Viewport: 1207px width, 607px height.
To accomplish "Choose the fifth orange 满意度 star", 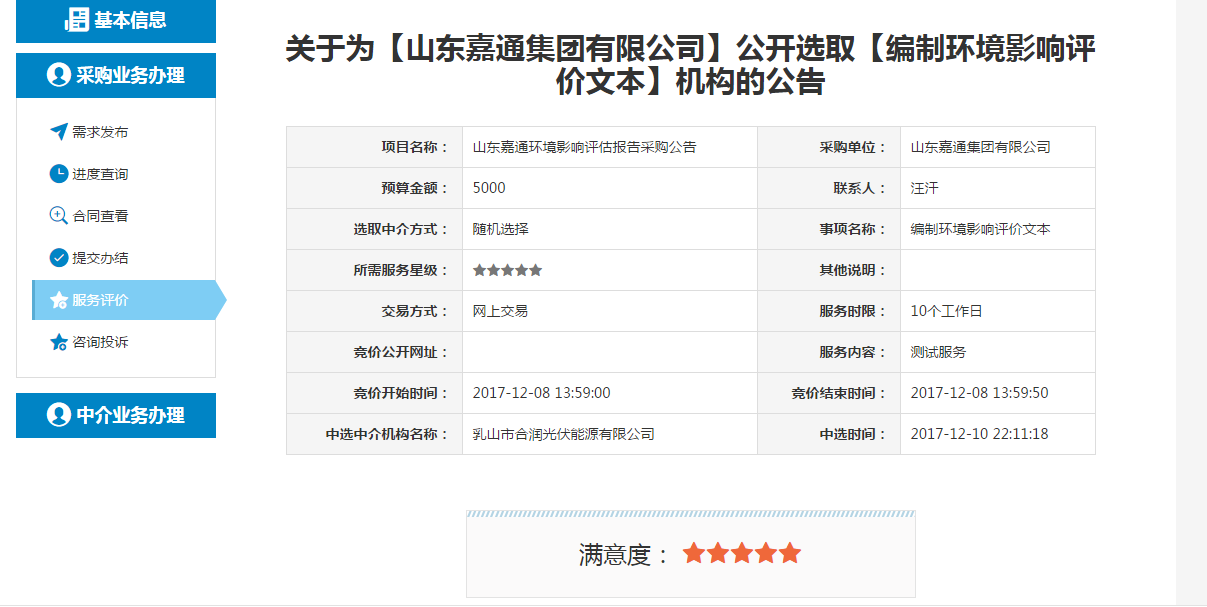I will [790, 554].
